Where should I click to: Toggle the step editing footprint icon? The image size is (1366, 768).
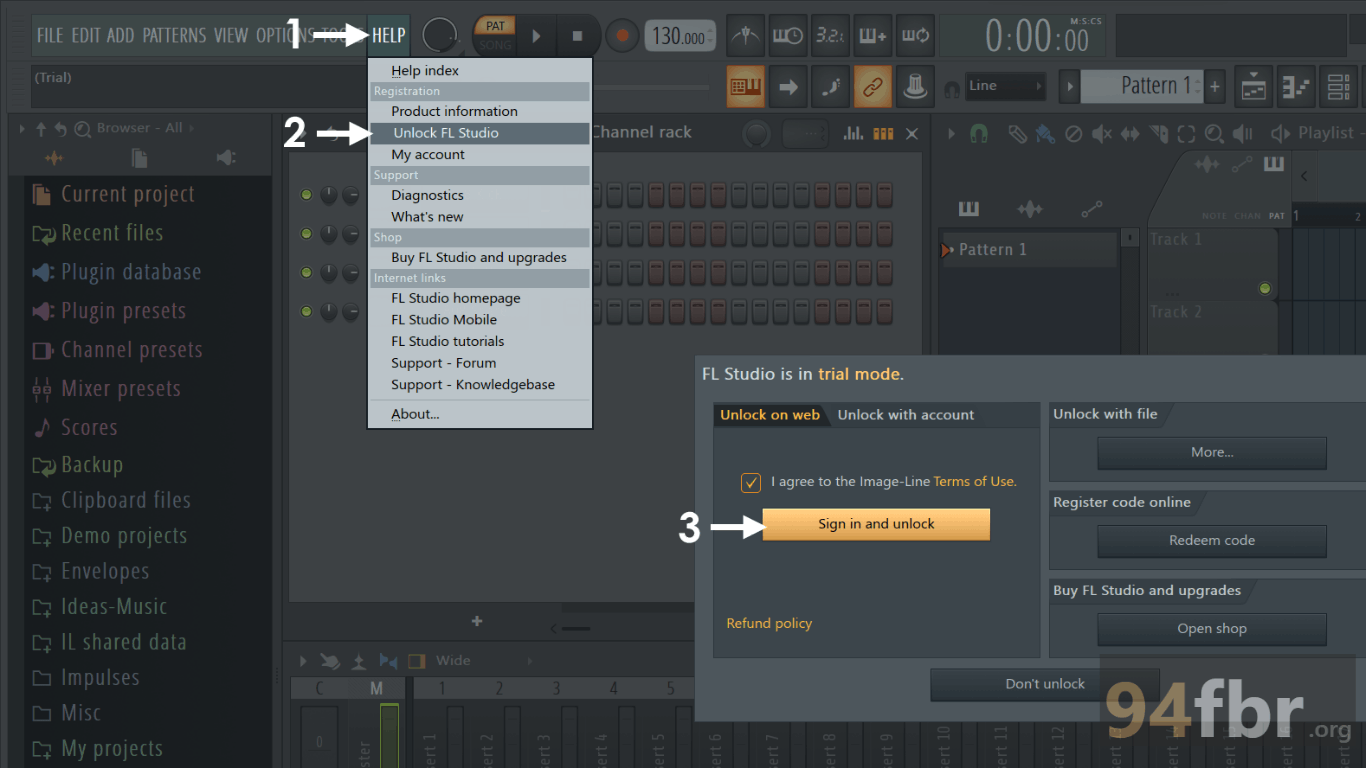830,87
